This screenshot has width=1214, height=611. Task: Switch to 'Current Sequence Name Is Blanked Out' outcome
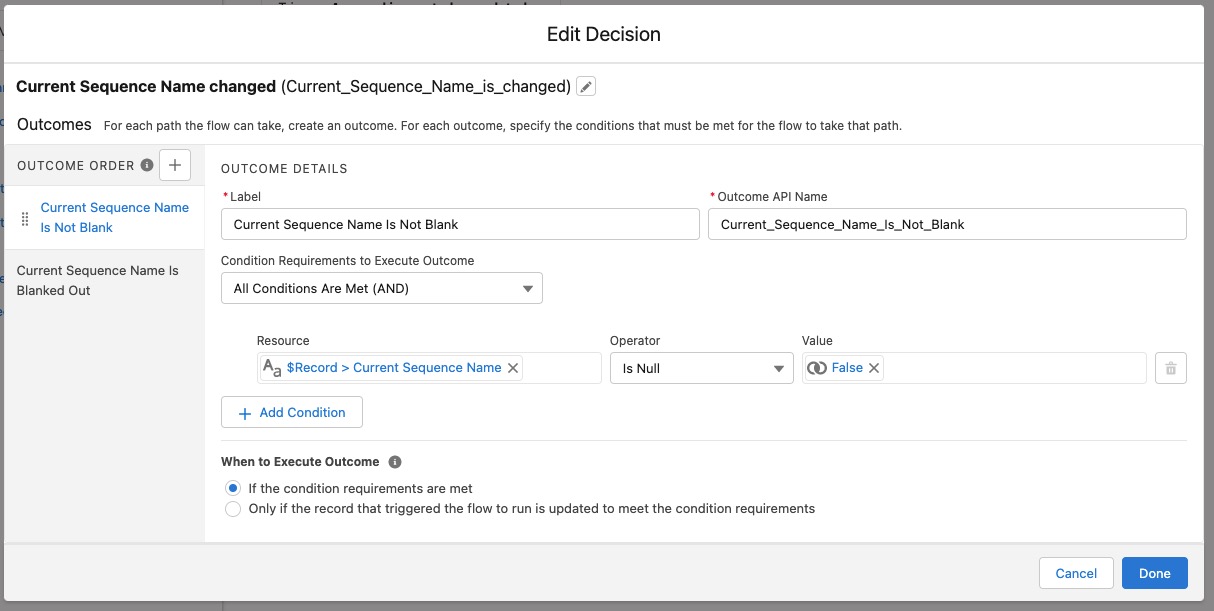[98, 280]
